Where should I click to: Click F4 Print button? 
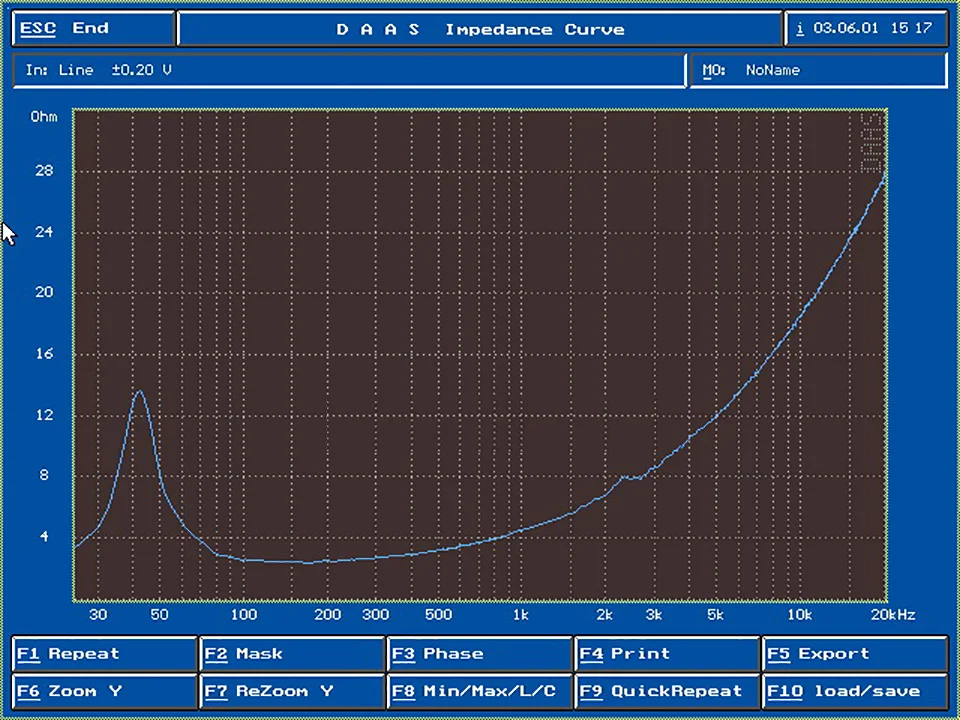pos(667,654)
